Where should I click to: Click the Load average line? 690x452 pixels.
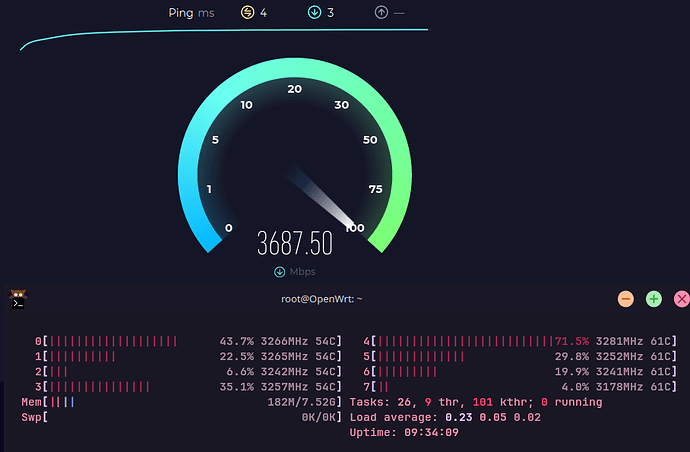pos(445,417)
